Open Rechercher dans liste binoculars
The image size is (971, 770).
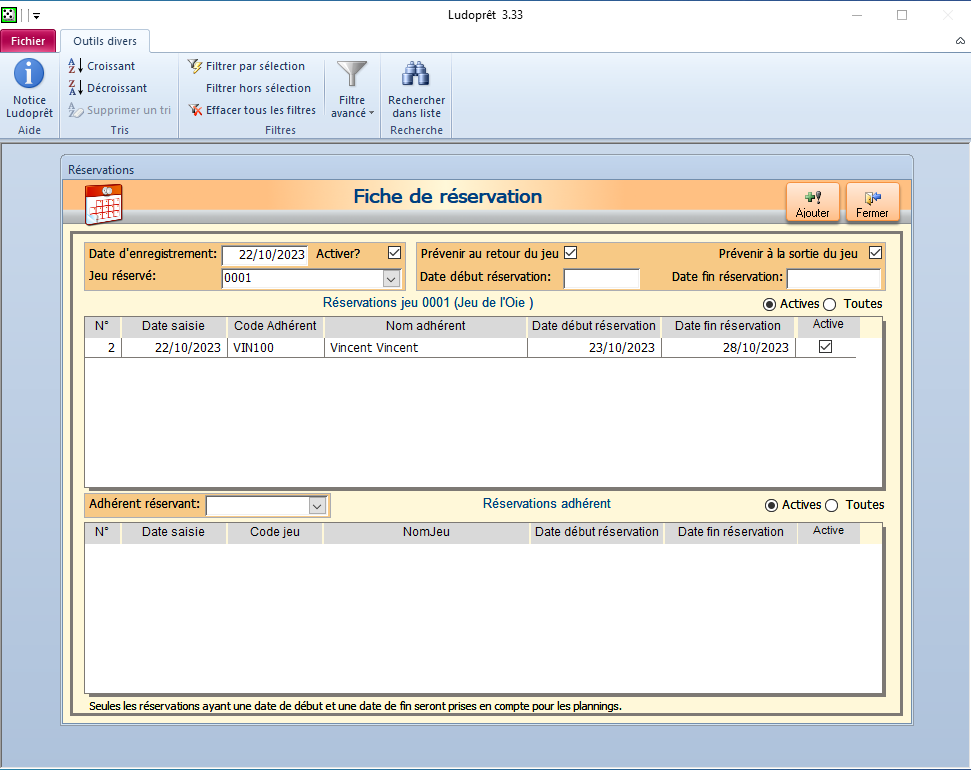tap(416, 88)
